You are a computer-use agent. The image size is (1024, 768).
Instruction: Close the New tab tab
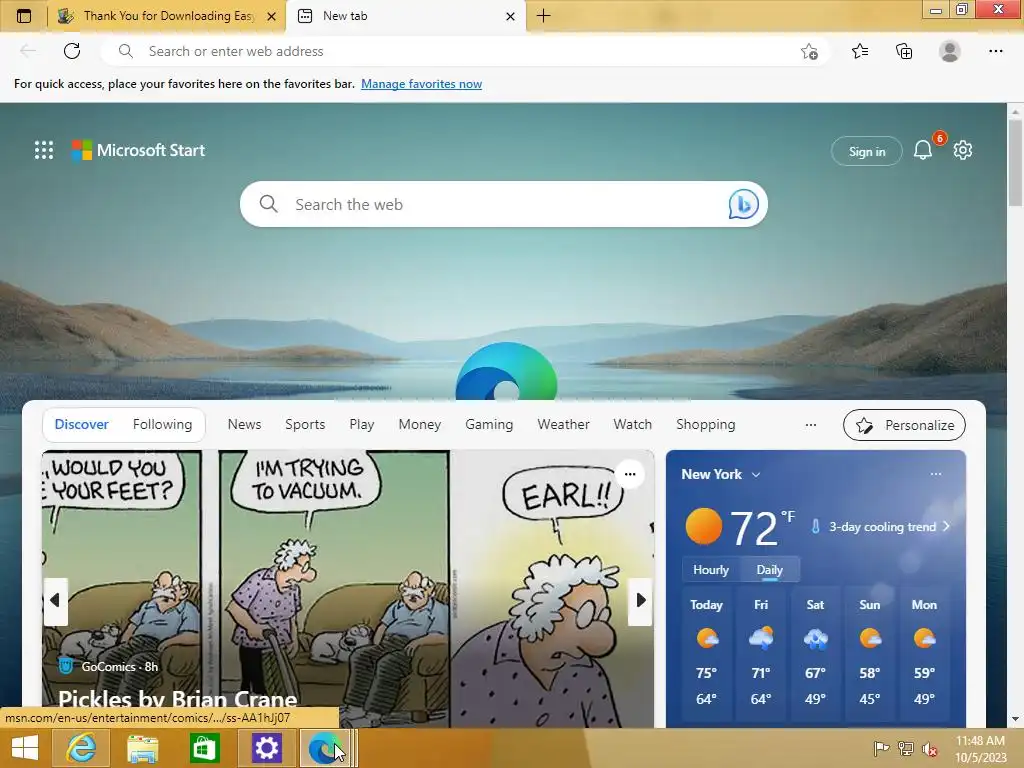point(511,16)
